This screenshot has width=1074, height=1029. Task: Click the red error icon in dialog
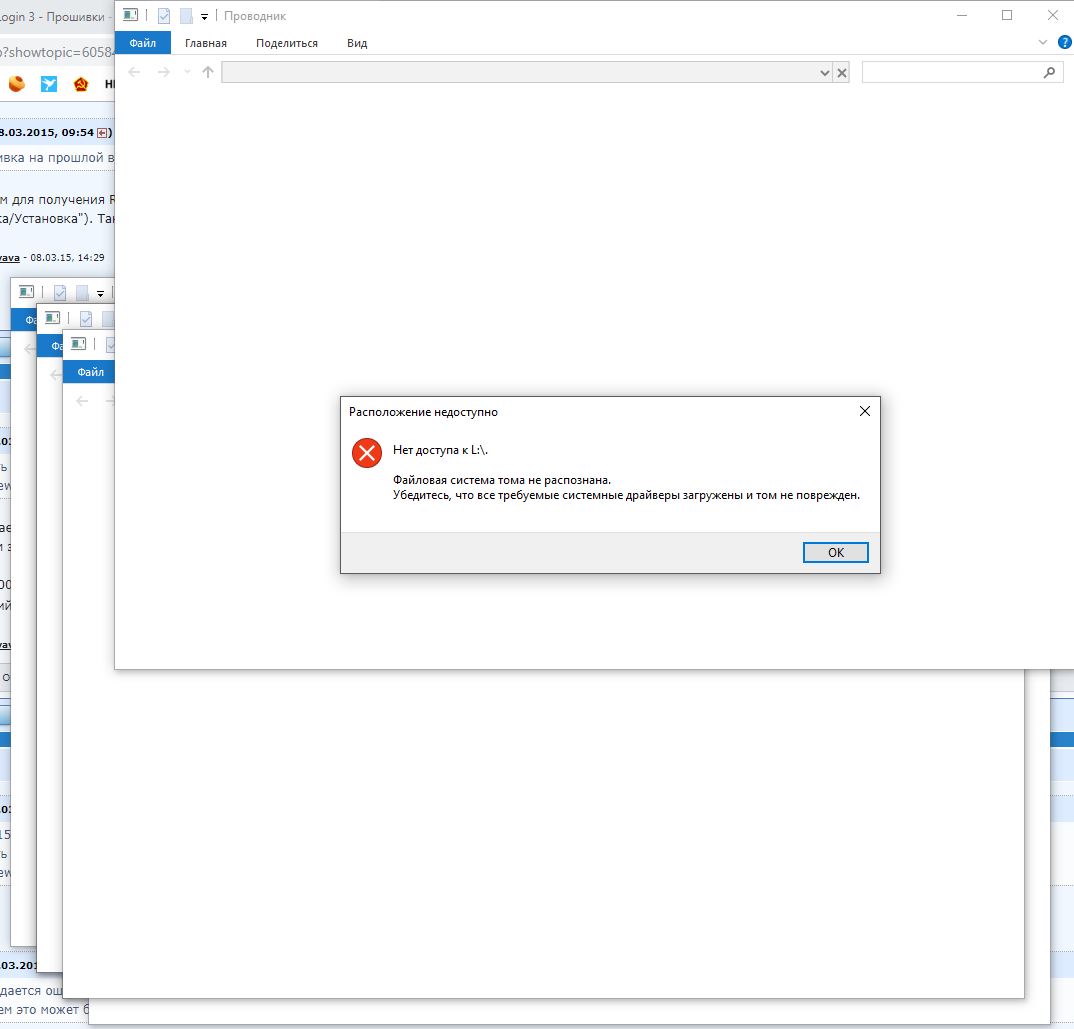point(366,453)
